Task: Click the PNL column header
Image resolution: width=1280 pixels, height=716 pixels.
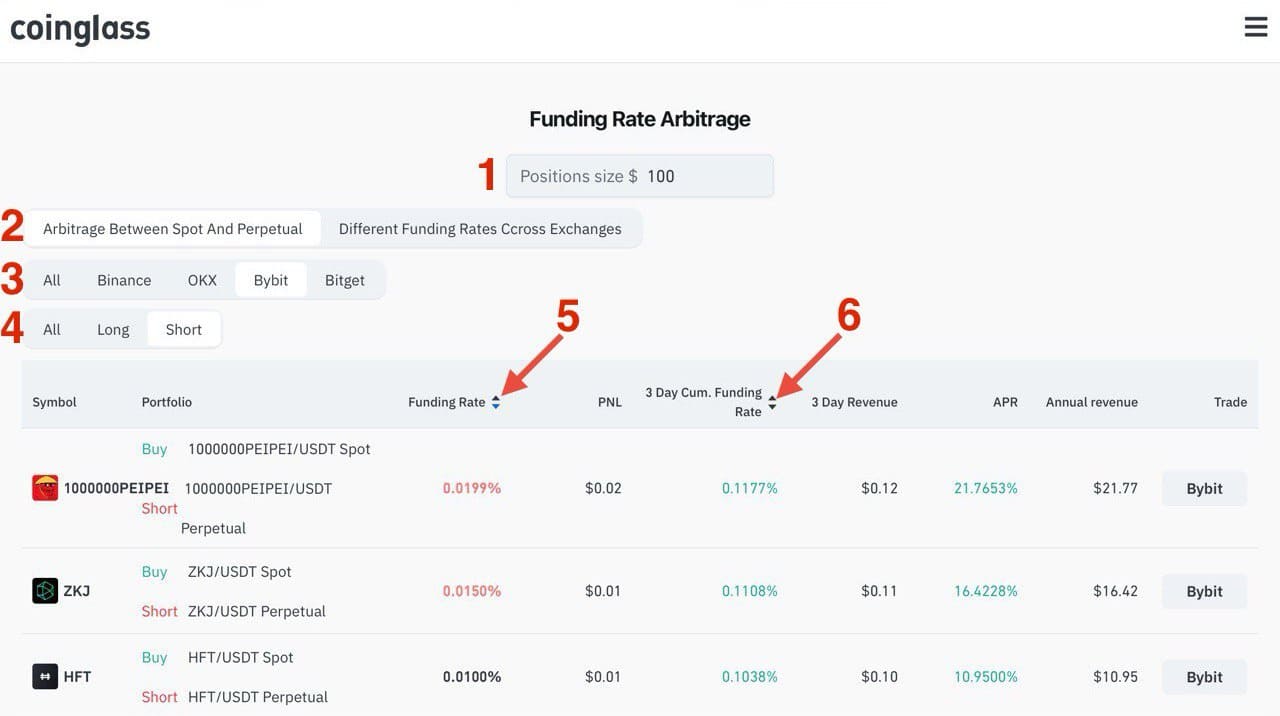Action: pyautogui.click(x=610, y=402)
